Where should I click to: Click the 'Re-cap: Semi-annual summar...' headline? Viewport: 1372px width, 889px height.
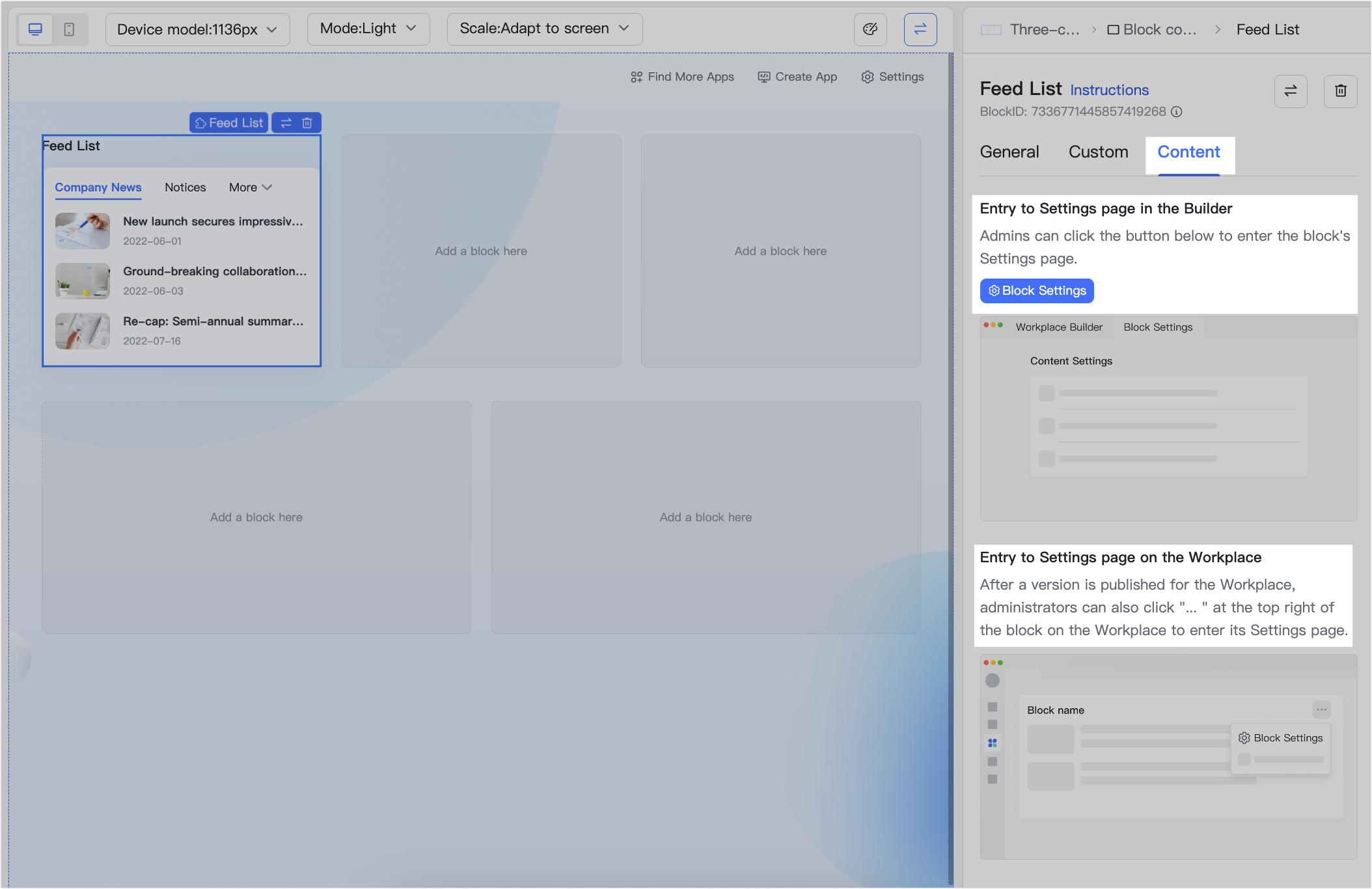click(x=213, y=321)
